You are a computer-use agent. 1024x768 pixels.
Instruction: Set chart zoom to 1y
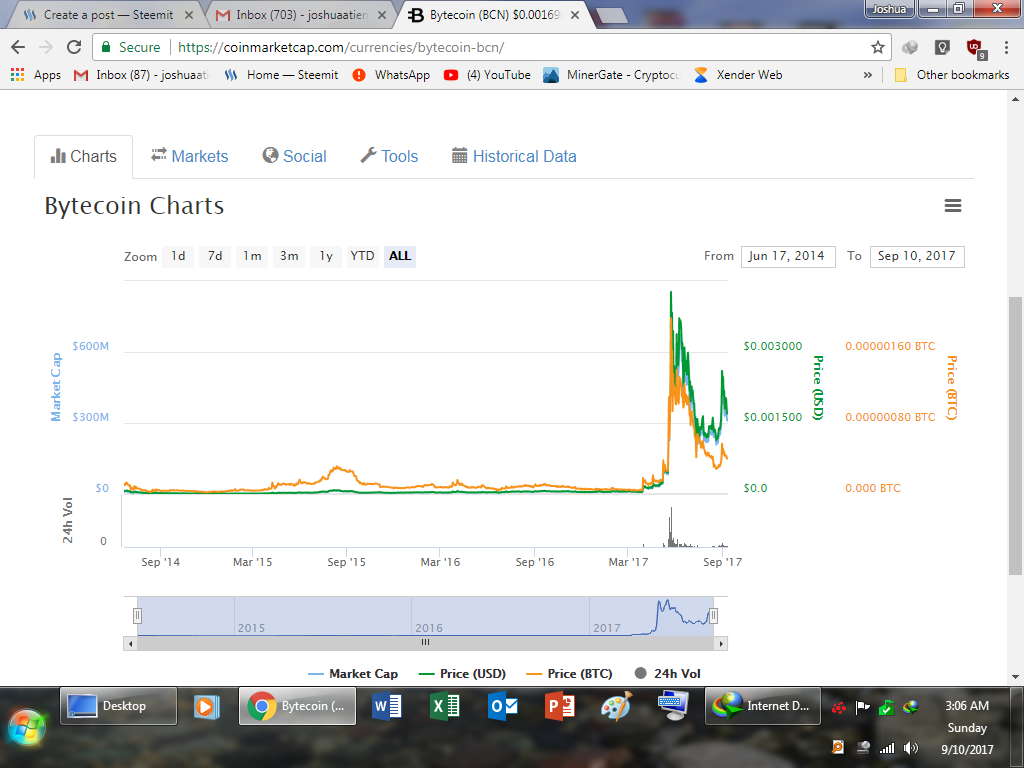click(x=326, y=256)
